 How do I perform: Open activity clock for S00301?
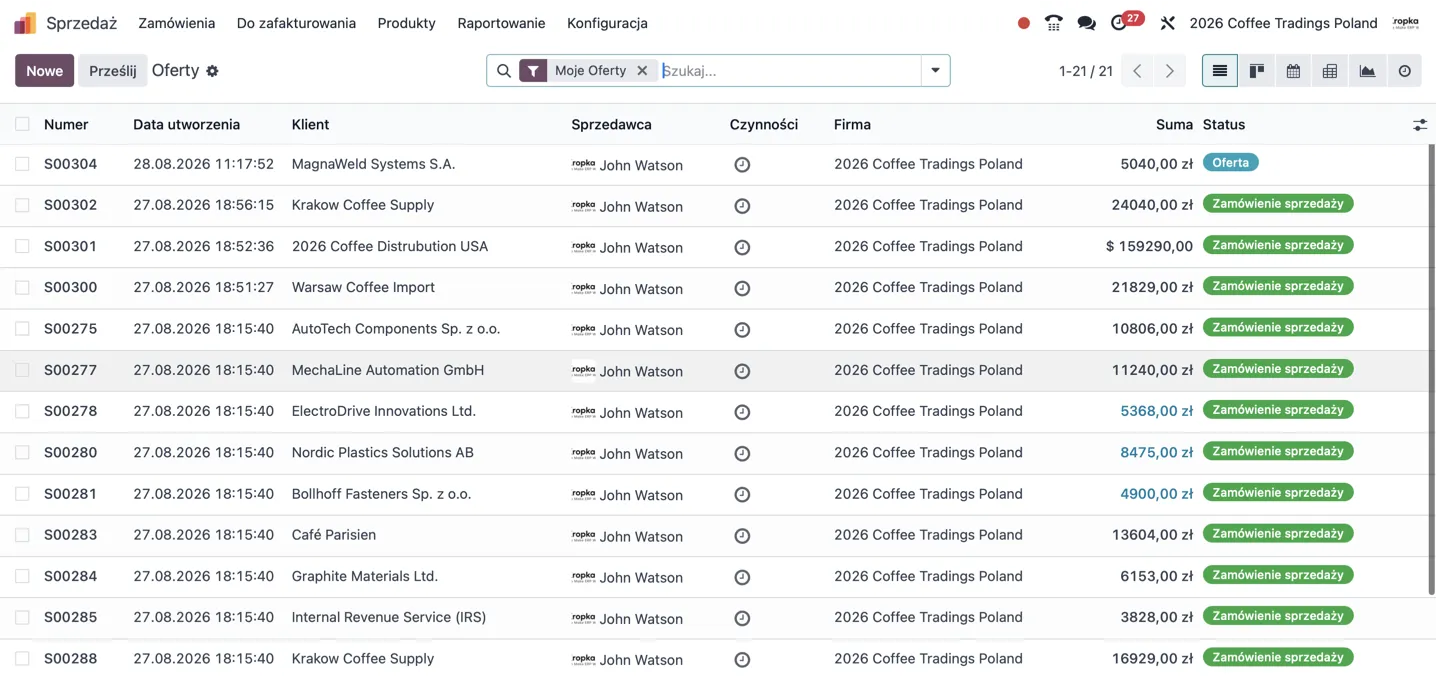742,247
